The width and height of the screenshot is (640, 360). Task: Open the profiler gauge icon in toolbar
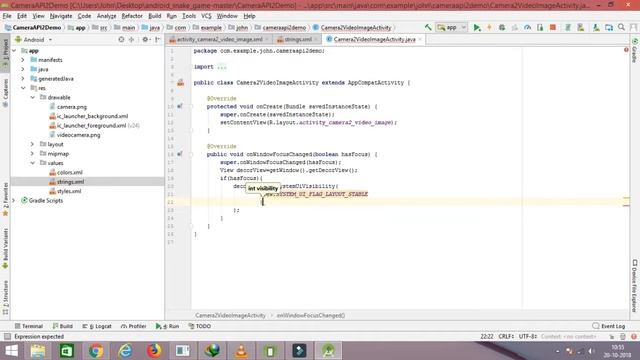pos(527,27)
